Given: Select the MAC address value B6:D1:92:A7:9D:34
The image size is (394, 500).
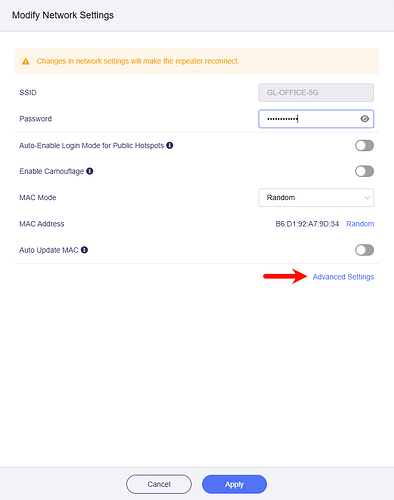Looking at the screenshot, I should click(x=307, y=224).
